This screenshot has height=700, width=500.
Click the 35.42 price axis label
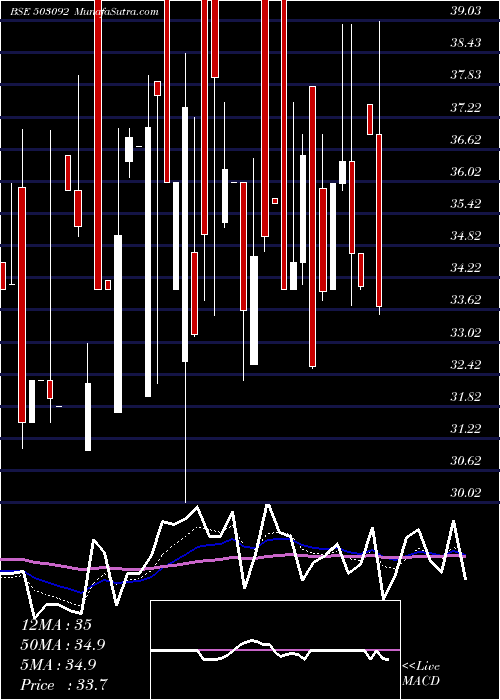(466, 204)
